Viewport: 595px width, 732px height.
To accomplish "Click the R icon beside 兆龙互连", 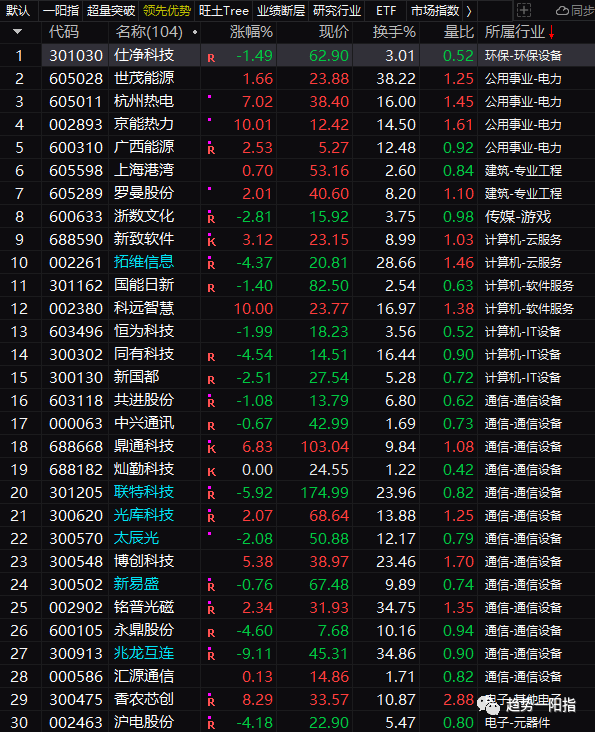I will [x=211, y=656].
